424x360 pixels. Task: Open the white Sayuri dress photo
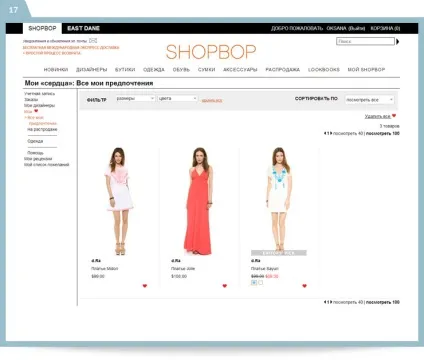pyautogui.click(x=278, y=201)
